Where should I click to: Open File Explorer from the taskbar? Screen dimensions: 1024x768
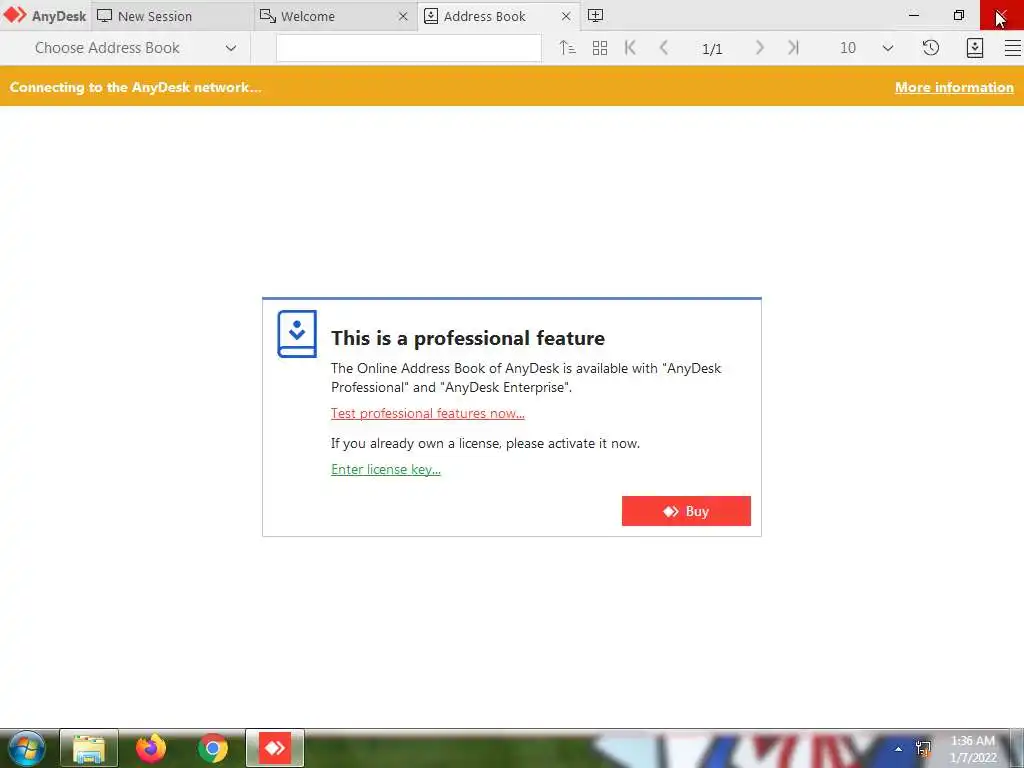89,748
